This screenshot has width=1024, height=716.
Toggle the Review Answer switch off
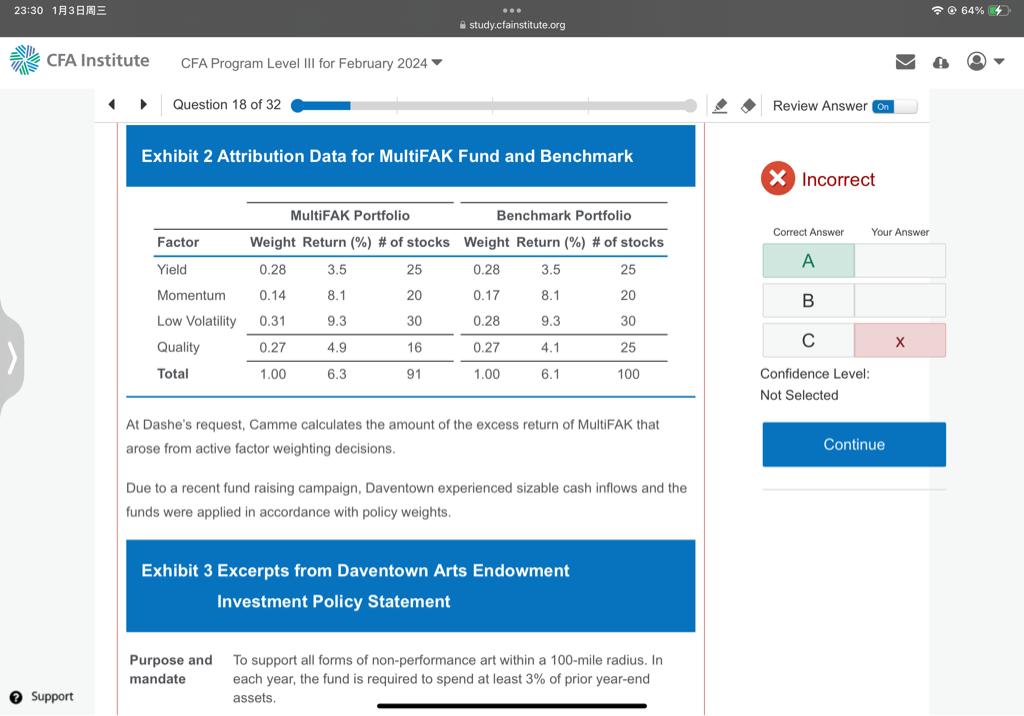coord(893,106)
